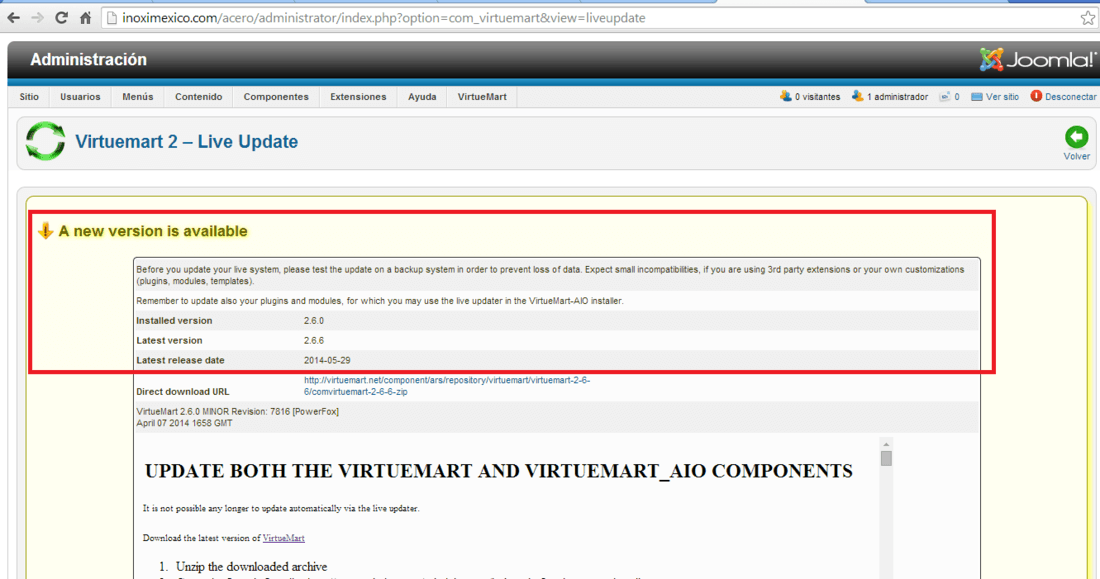Image resolution: width=1100 pixels, height=579 pixels.
Task: Click the administrador user icon
Action: click(x=857, y=96)
